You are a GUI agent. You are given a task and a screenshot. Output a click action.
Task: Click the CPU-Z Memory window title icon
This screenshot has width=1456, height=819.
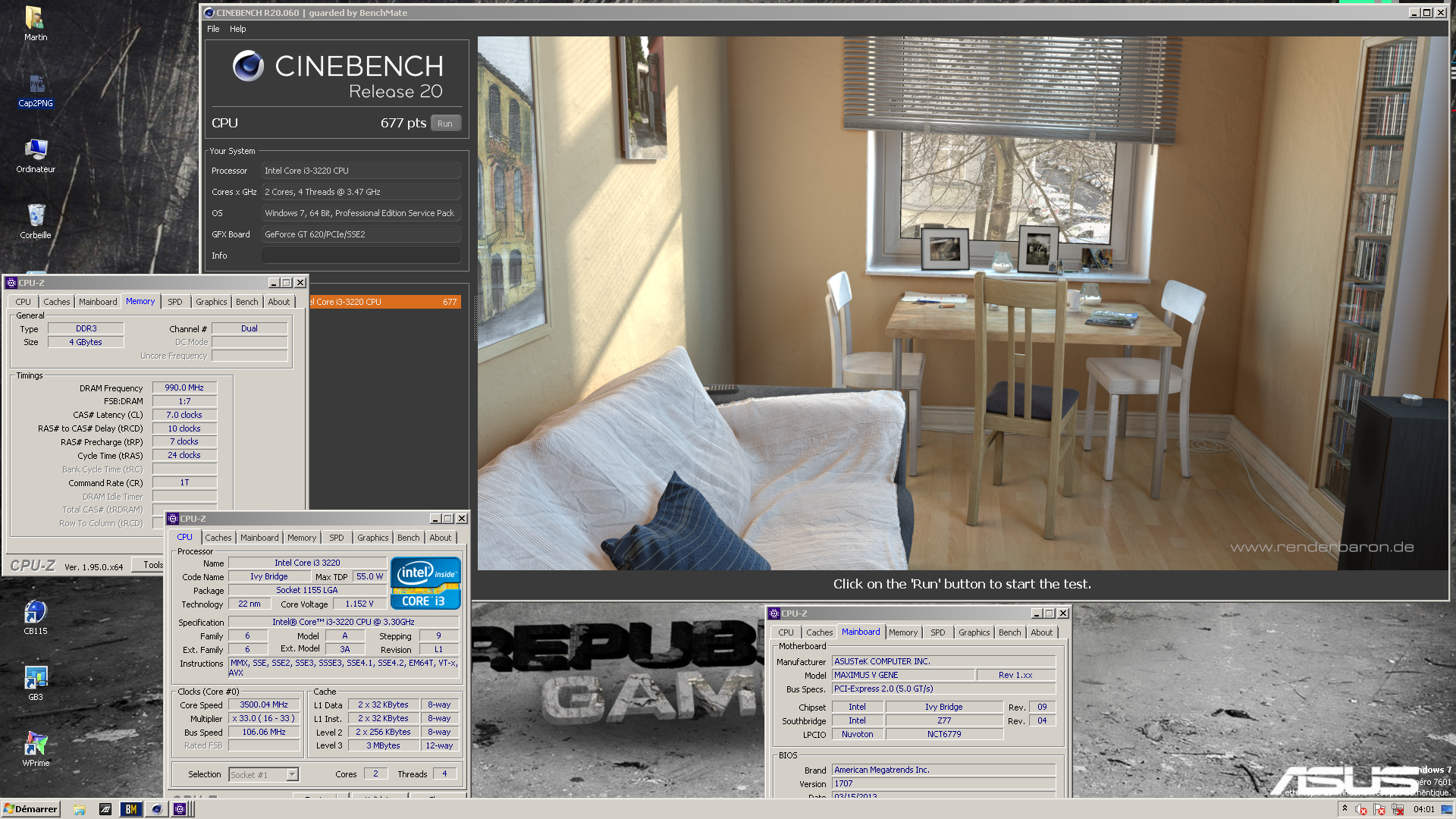(11, 283)
